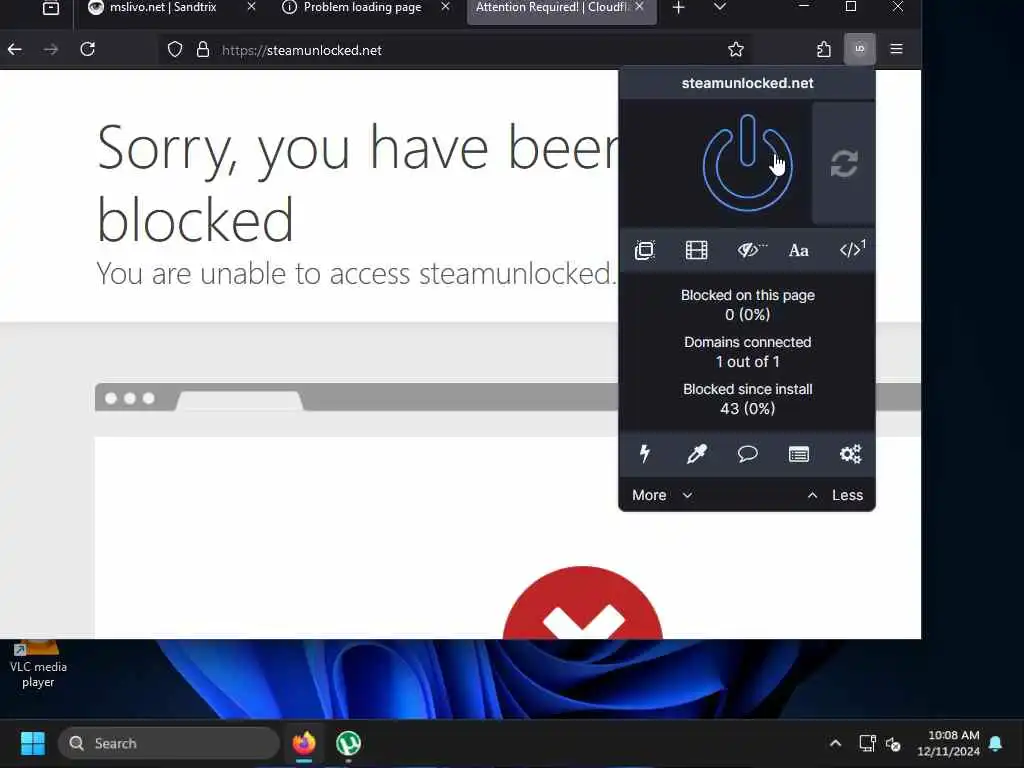Click tracking protection shield icon
1024x768 pixels.
click(x=174, y=50)
